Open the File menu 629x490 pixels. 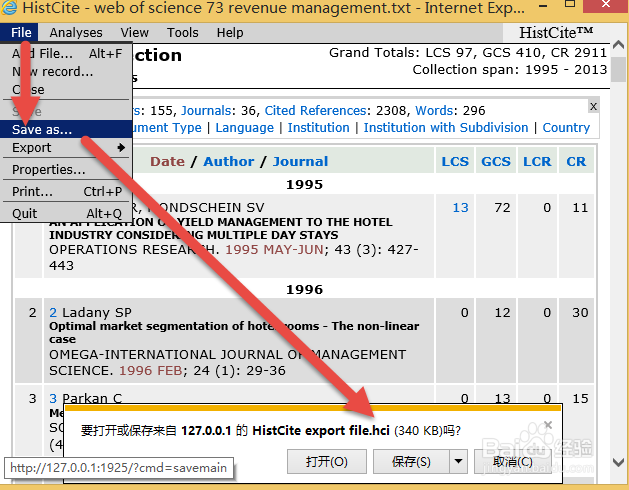[x=19, y=33]
